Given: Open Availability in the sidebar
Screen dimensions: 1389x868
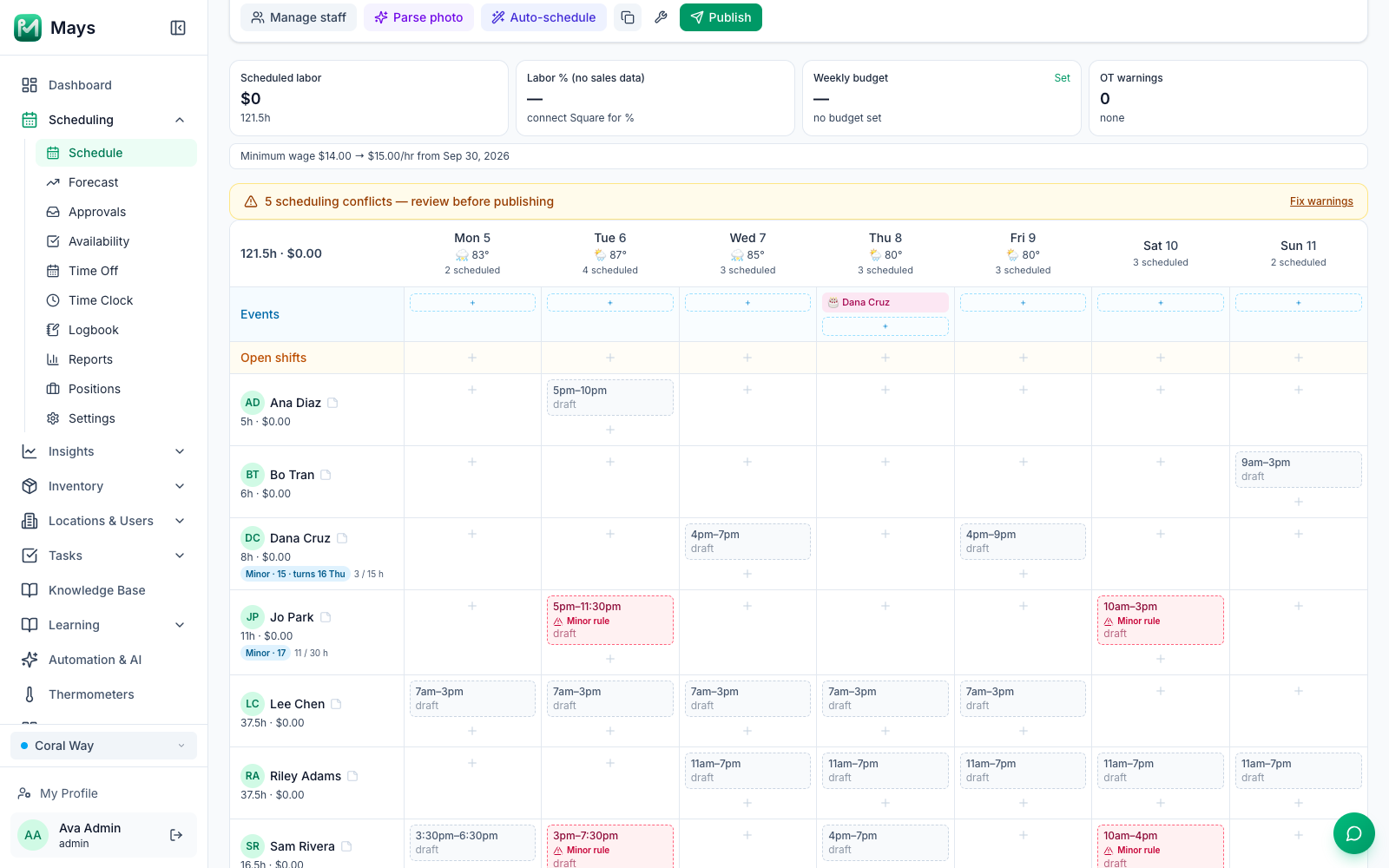Looking at the screenshot, I should click(x=116, y=241).
